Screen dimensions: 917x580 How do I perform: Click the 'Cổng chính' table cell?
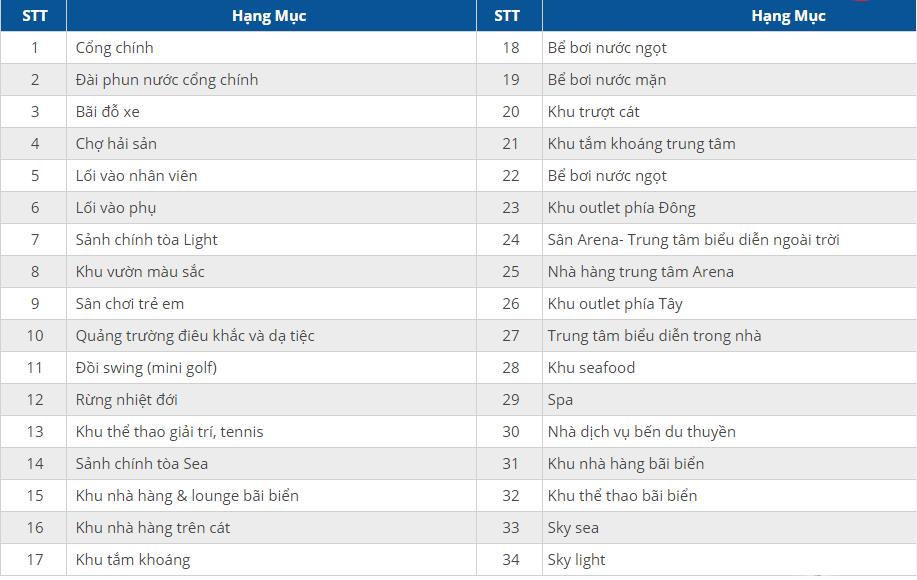[x=115, y=48]
